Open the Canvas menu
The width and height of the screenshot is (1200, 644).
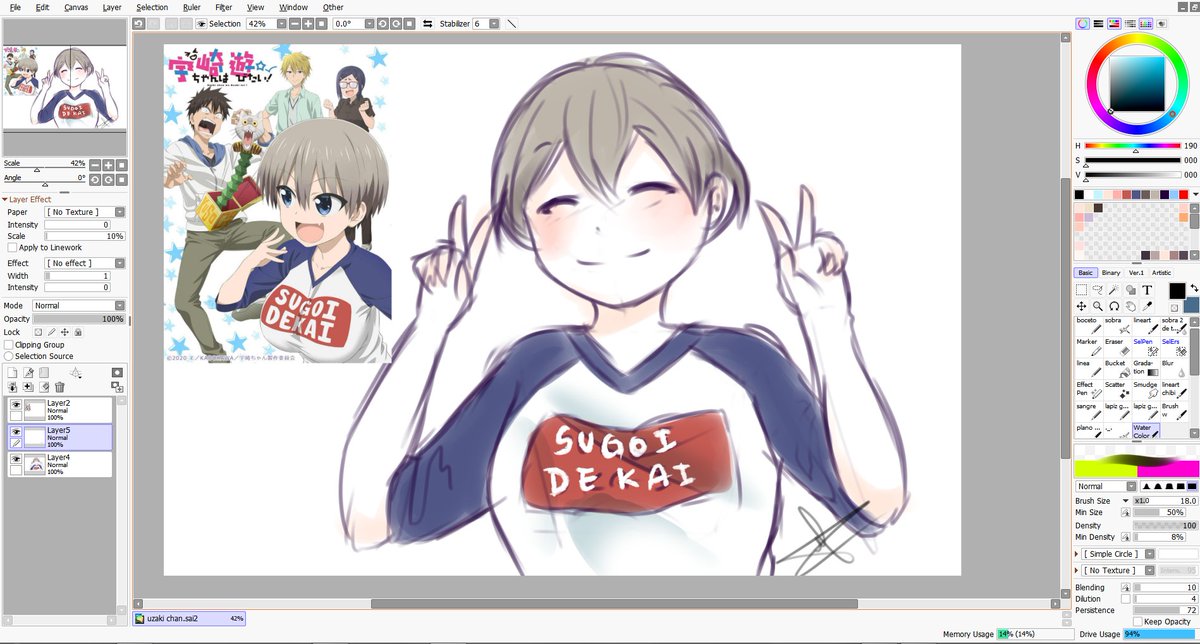[x=76, y=7]
